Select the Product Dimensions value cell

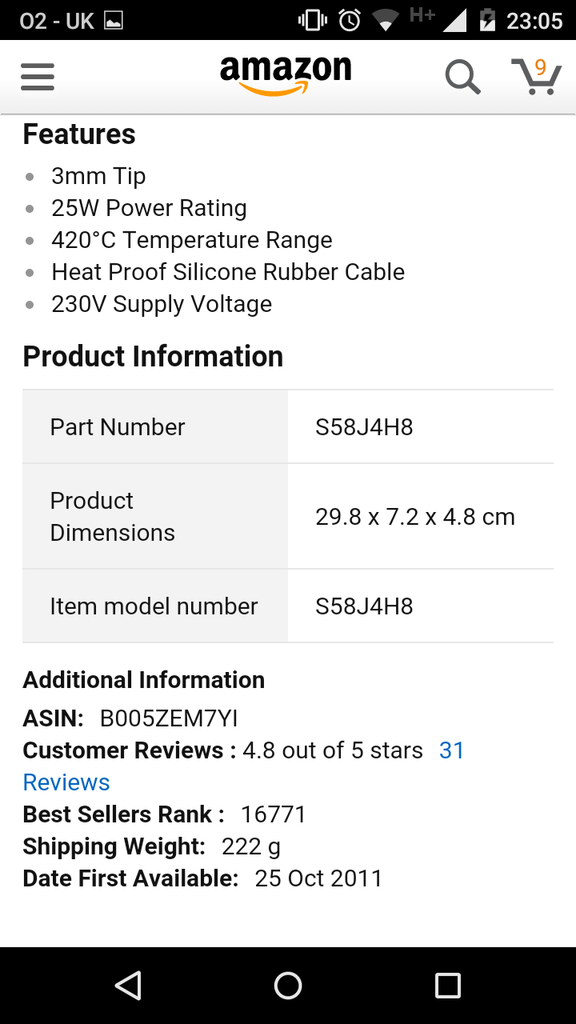(421, 517)
